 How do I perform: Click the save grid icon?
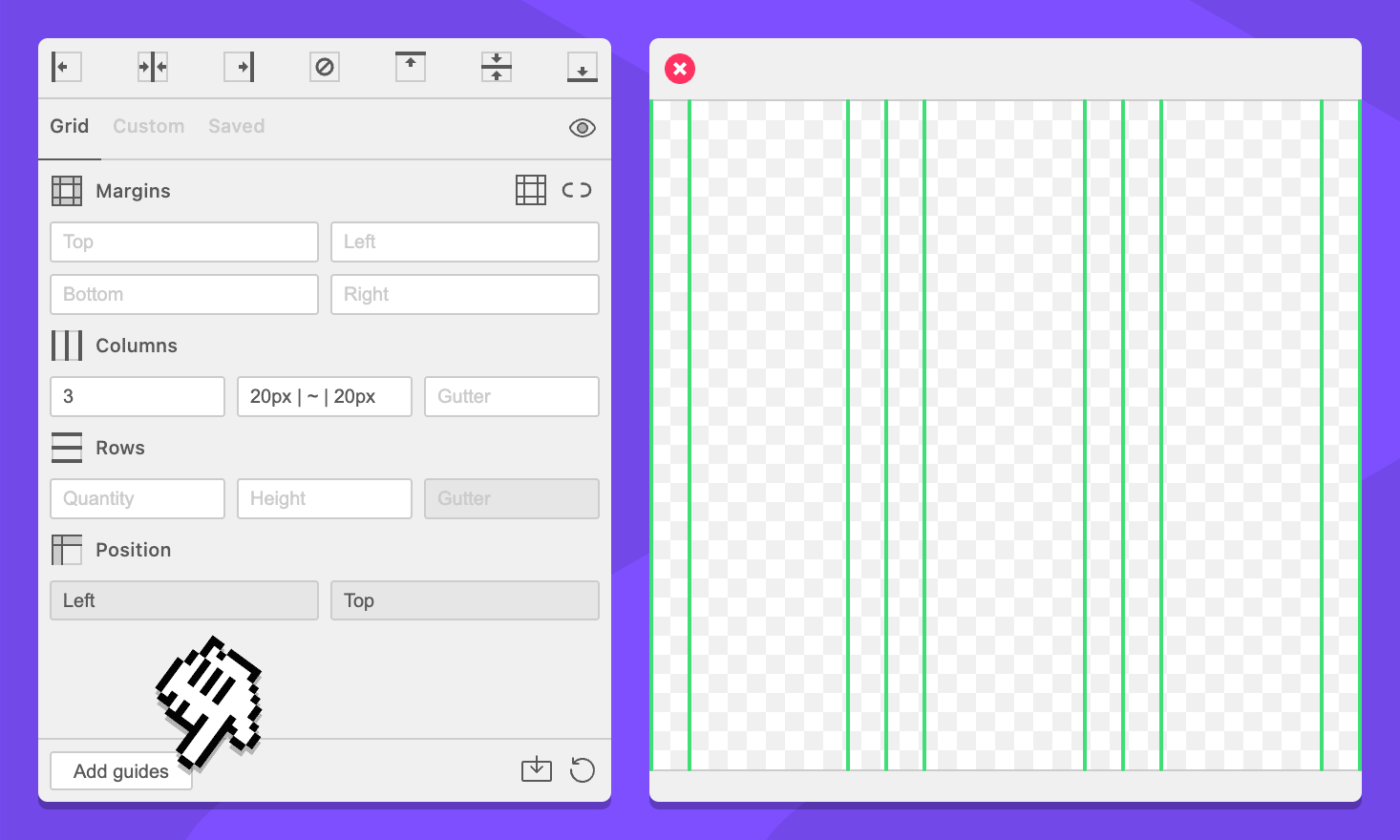click(x=537, y=769)
